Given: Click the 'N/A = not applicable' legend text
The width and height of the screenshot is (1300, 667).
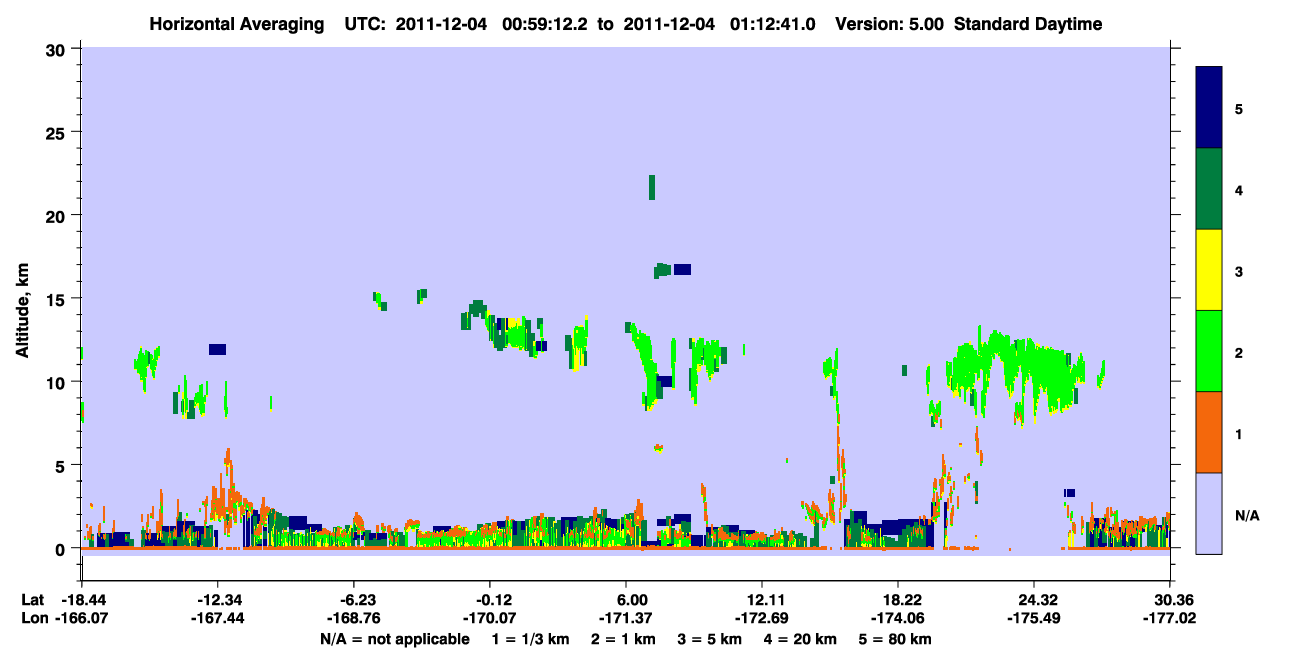Looking at the screenshot, I should pos(394,638).
